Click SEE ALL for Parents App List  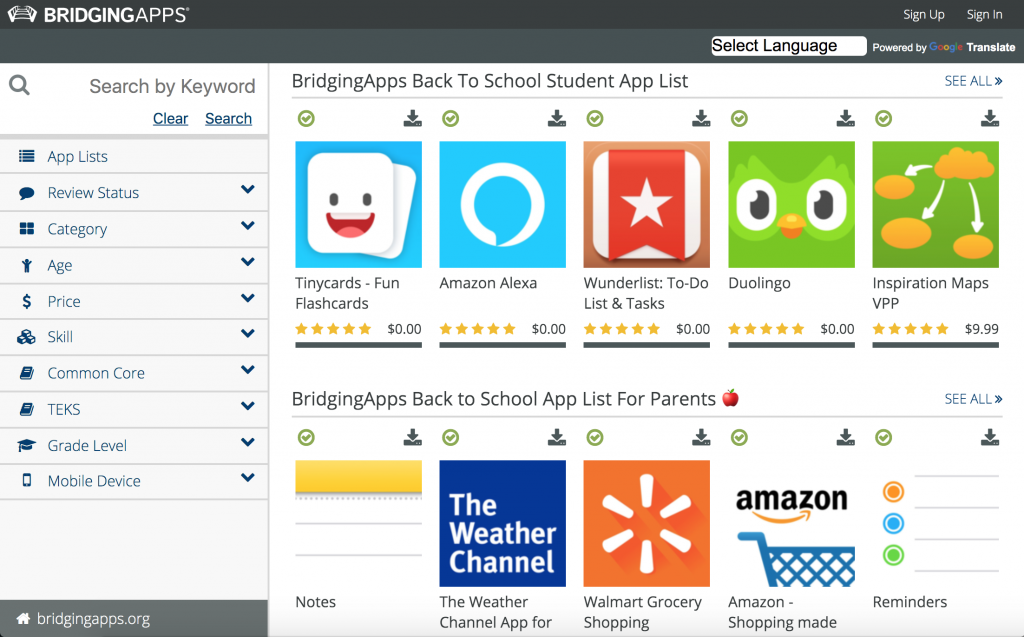[x=973, y=399]
